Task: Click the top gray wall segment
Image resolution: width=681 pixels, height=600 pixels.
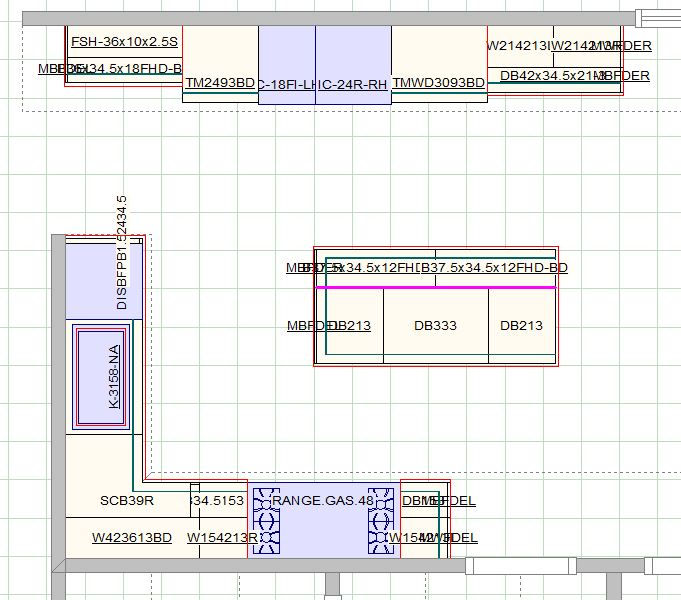Action: (329, 19)
